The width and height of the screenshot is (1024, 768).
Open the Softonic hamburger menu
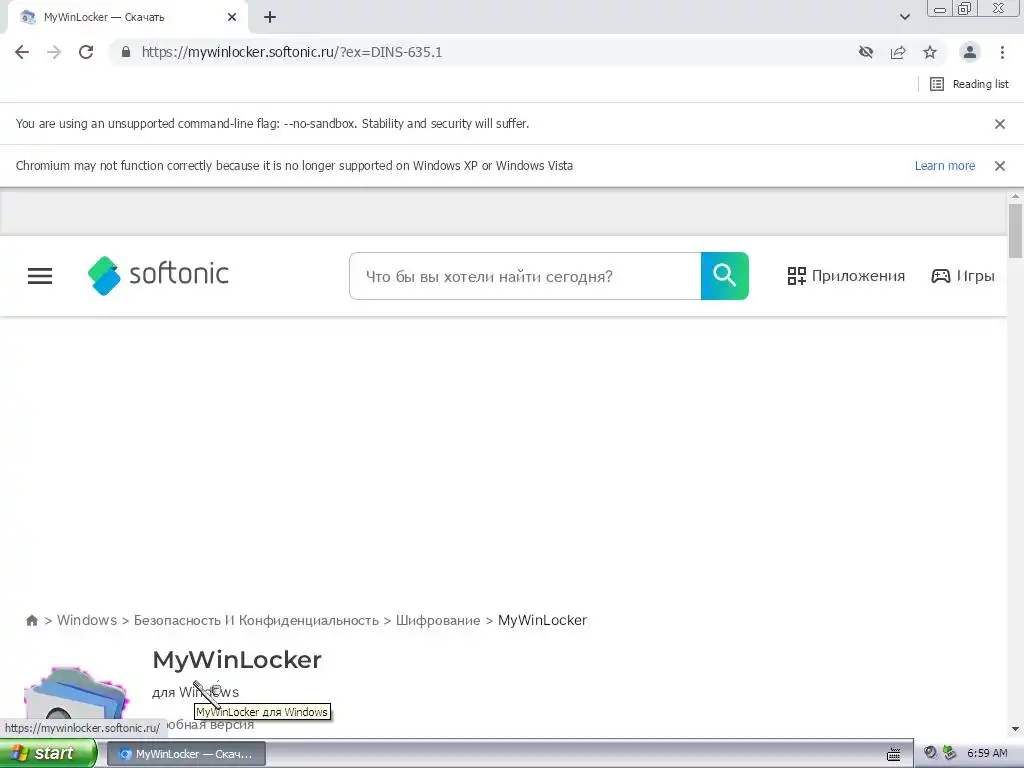pyautogui.click(x=40, y=276)
